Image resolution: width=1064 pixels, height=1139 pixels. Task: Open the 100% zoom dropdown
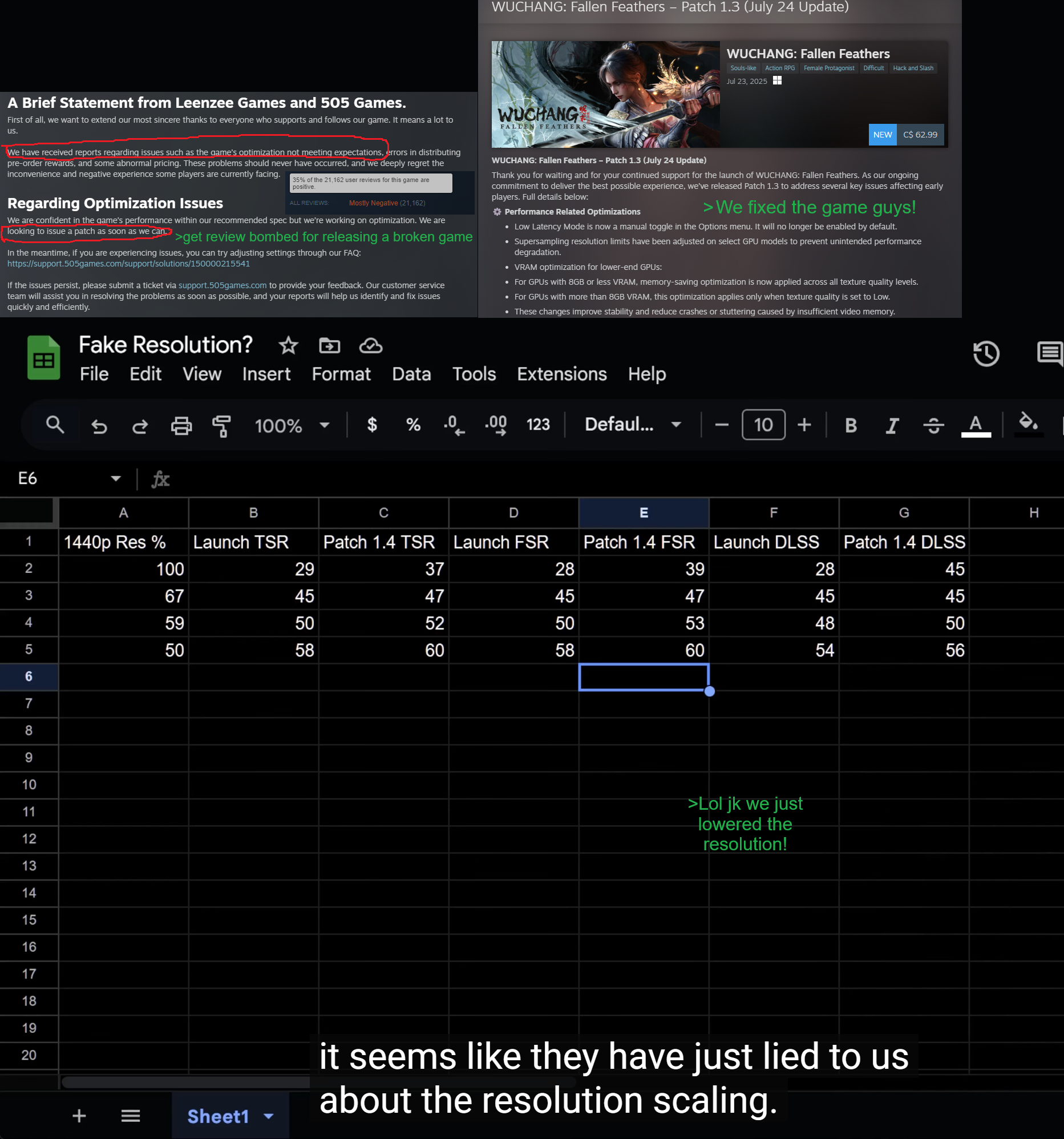(x=292, y=425)
